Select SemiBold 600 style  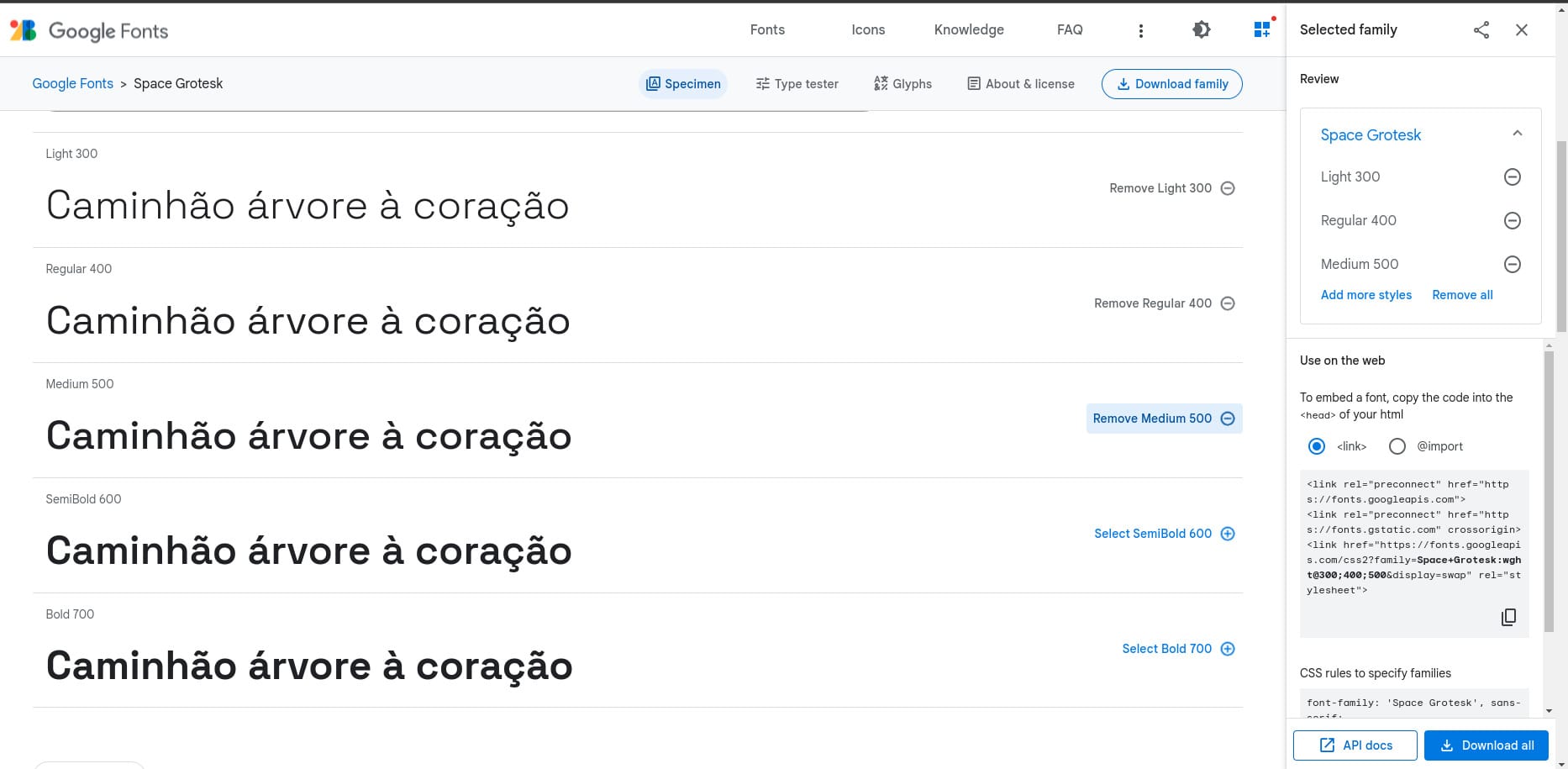pyautogui.click(x=1165, y=534)
